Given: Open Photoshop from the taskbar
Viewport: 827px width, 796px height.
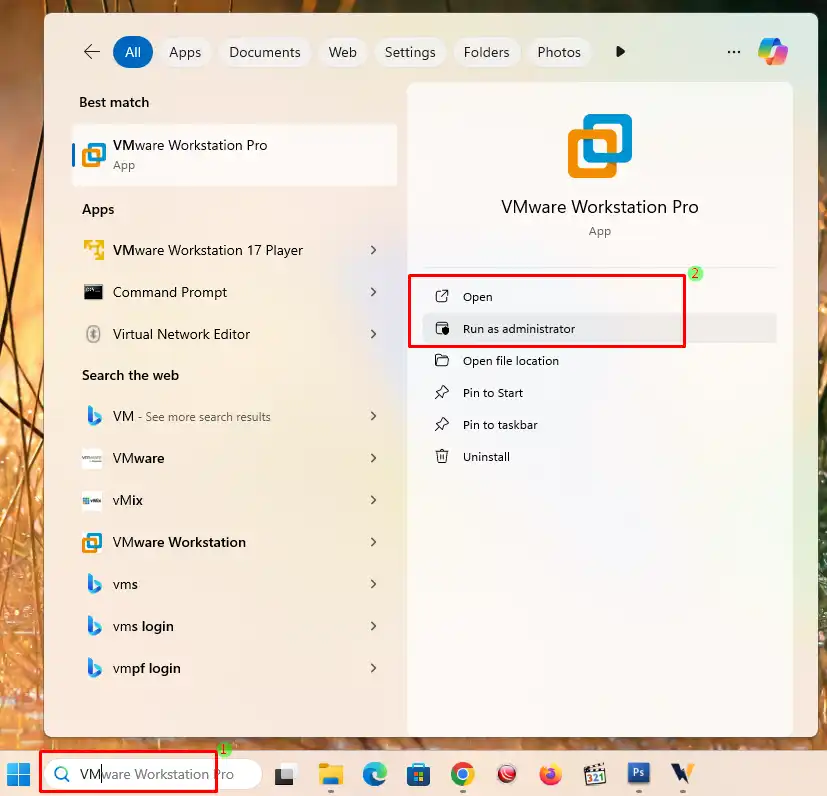Looking at the screenshot, I should pos(638,774).
